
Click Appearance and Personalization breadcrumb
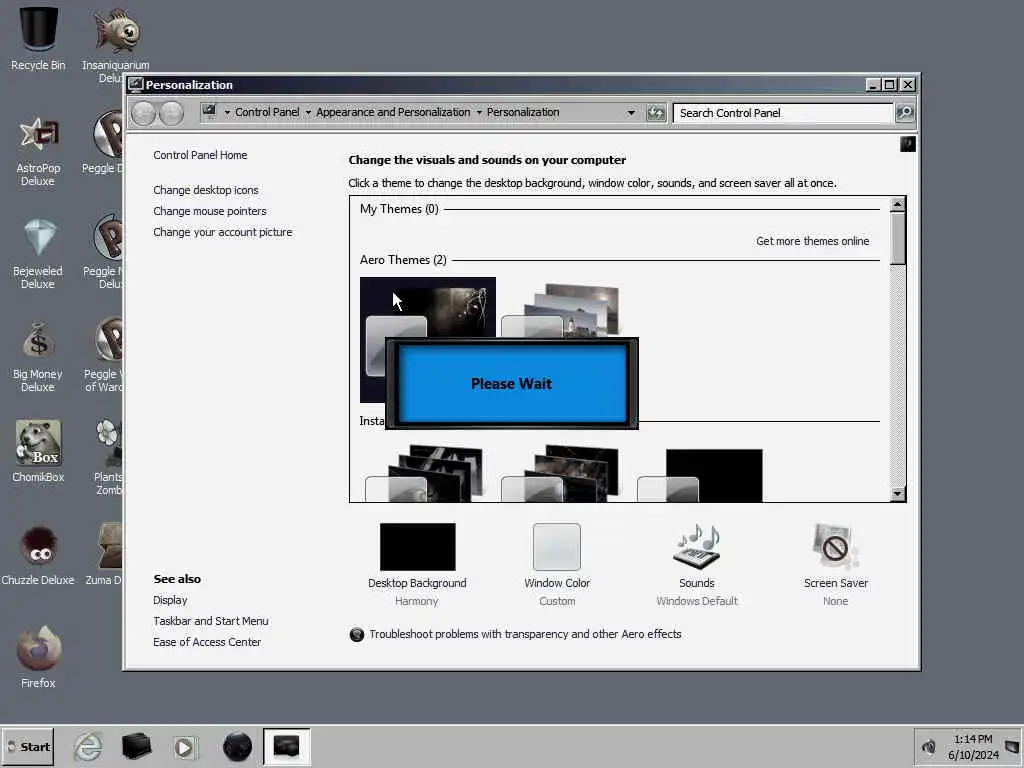coord(393,112)
